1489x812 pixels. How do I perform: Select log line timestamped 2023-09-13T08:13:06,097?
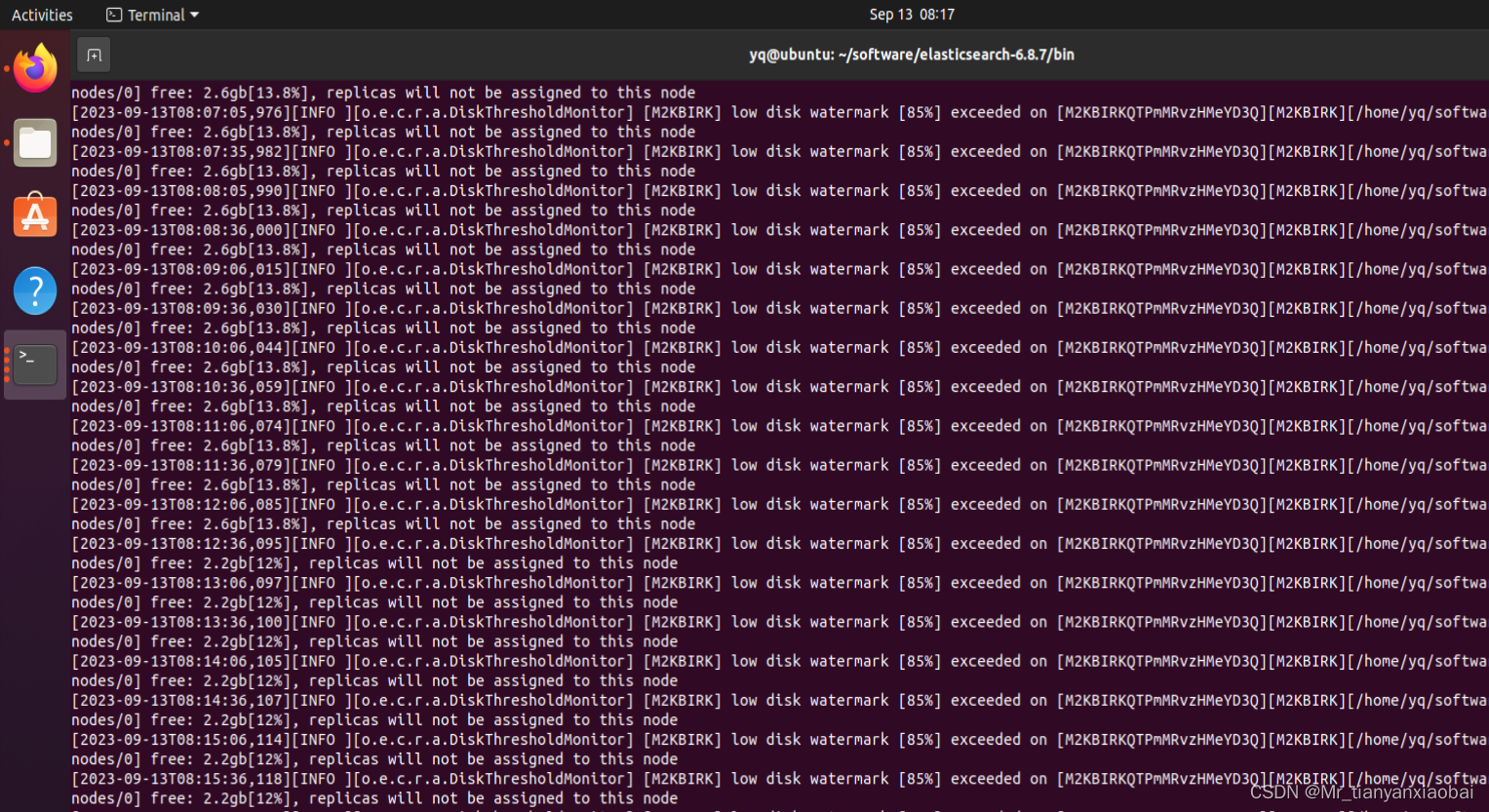[780, 582]
